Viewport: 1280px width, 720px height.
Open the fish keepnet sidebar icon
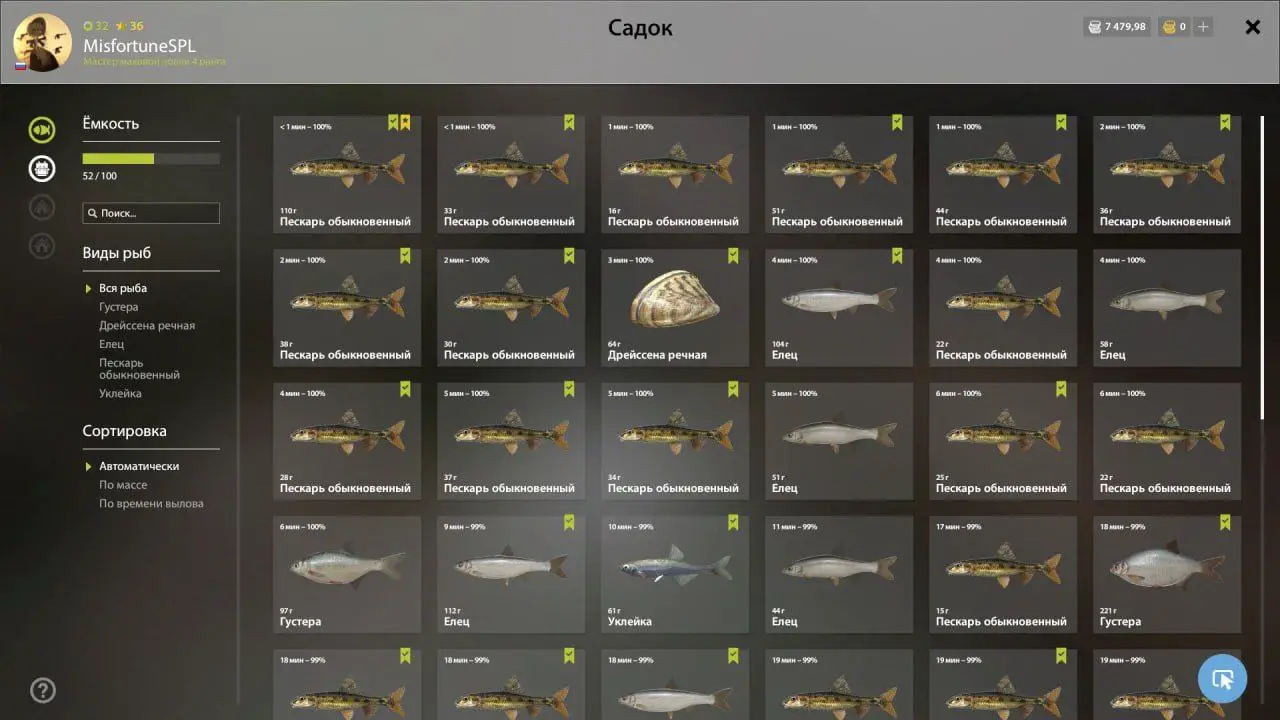(x=42, y=130)
